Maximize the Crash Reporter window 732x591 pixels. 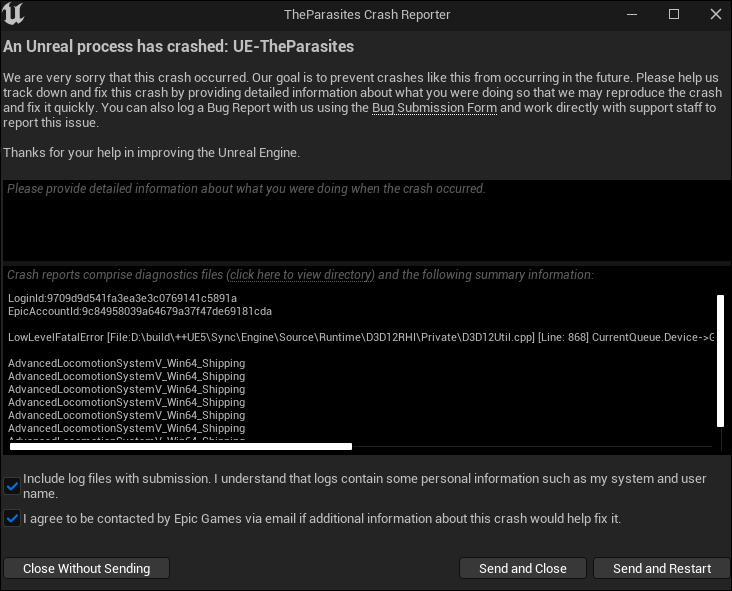click(674, 14)
